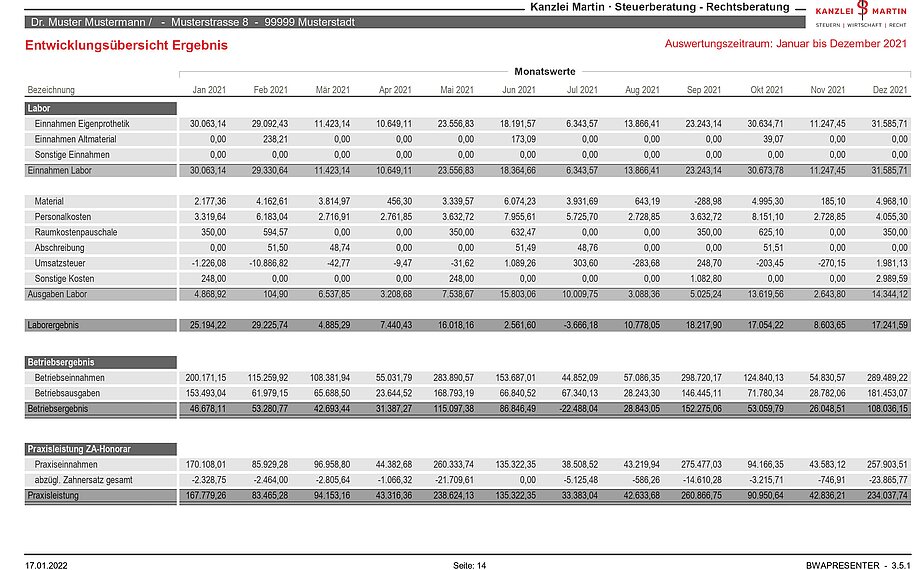Select the 'Umsatzsteuer' row label
Screen dimensions: 920x570
coord(60,263)
